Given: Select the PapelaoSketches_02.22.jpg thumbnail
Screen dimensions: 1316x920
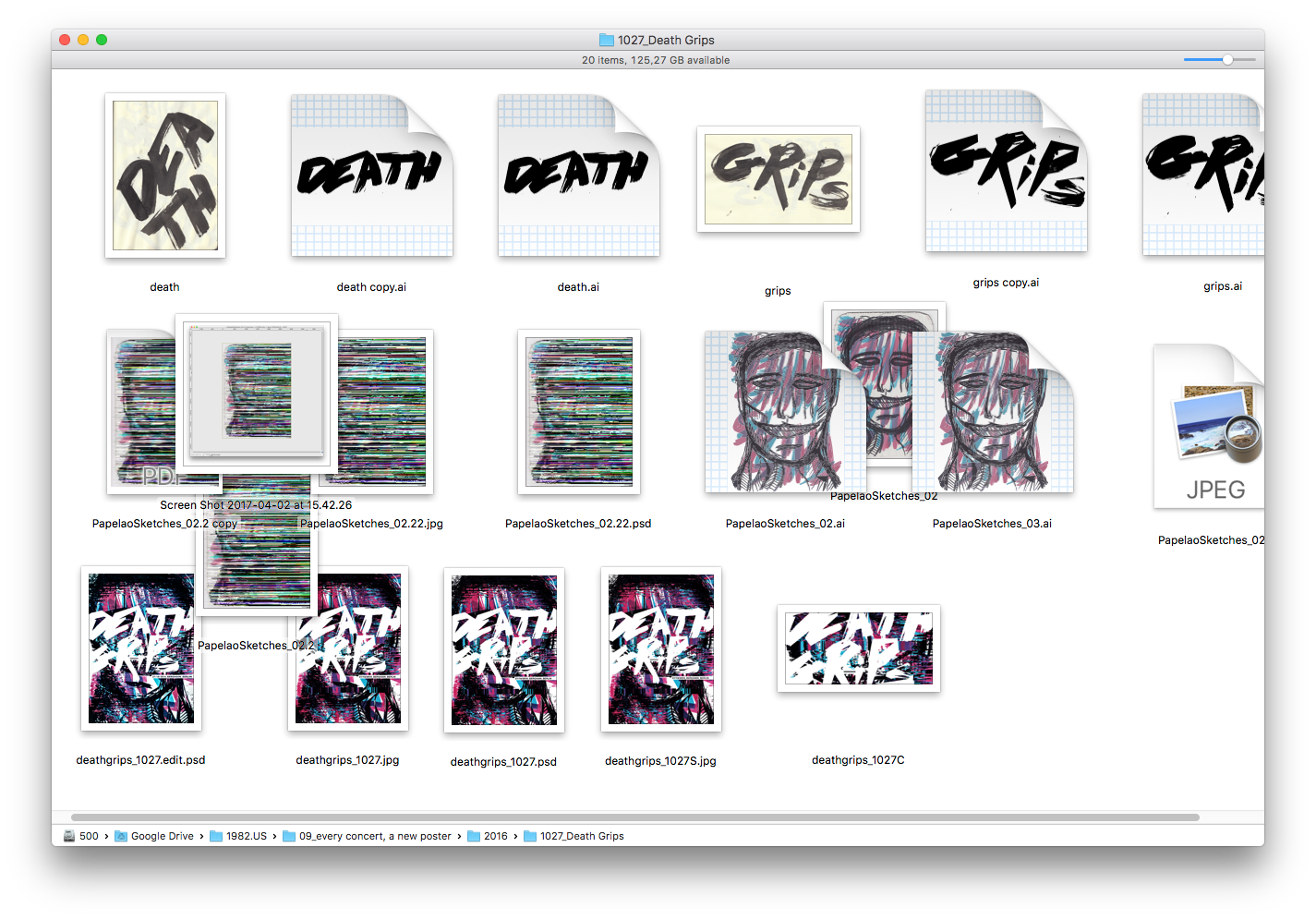Looking at the screenshot, I should pos(384,412).
